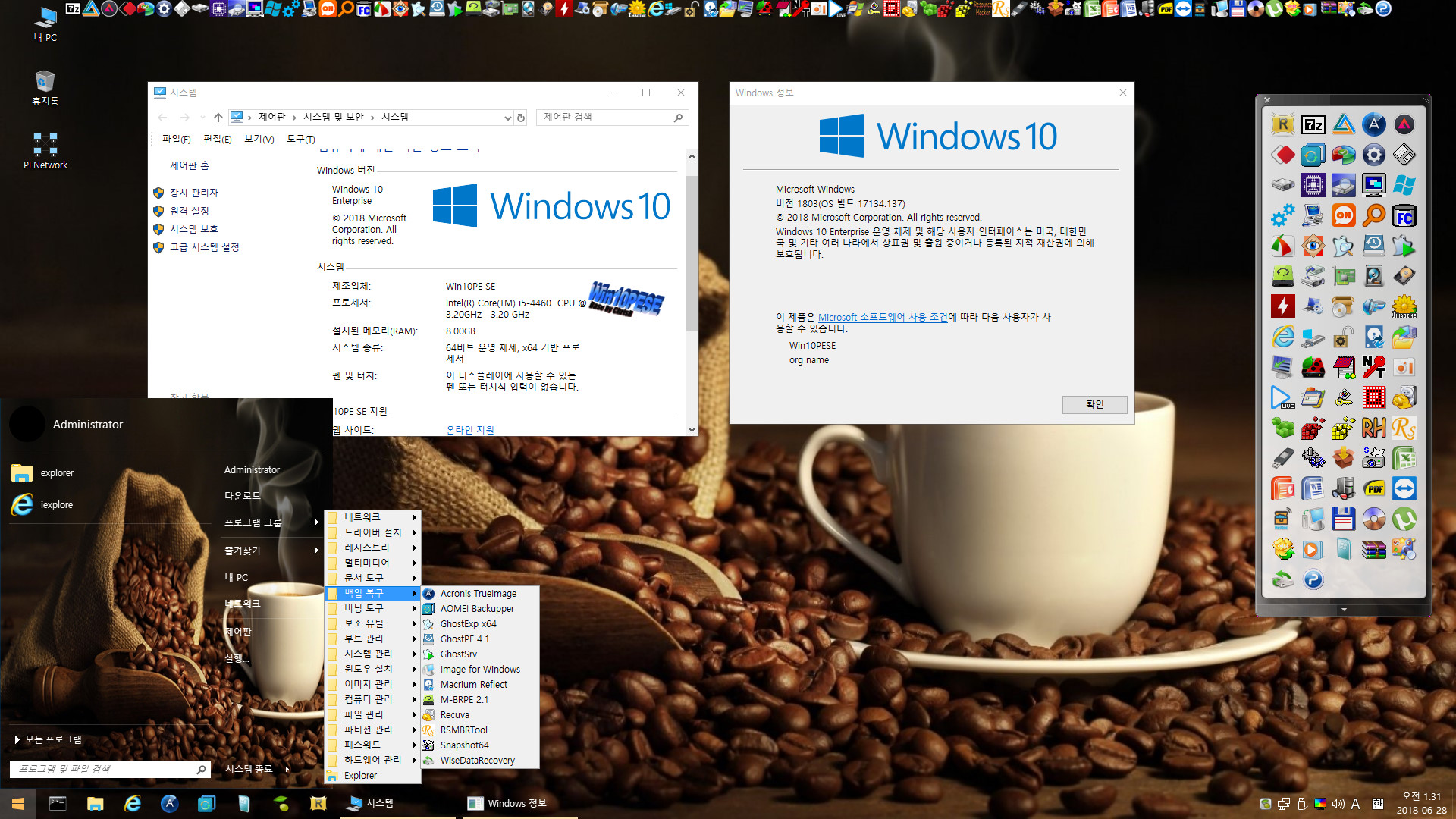Open the orange magnifier search tool
This screenshot has height=819, width=1456.
coord(1373,215)
